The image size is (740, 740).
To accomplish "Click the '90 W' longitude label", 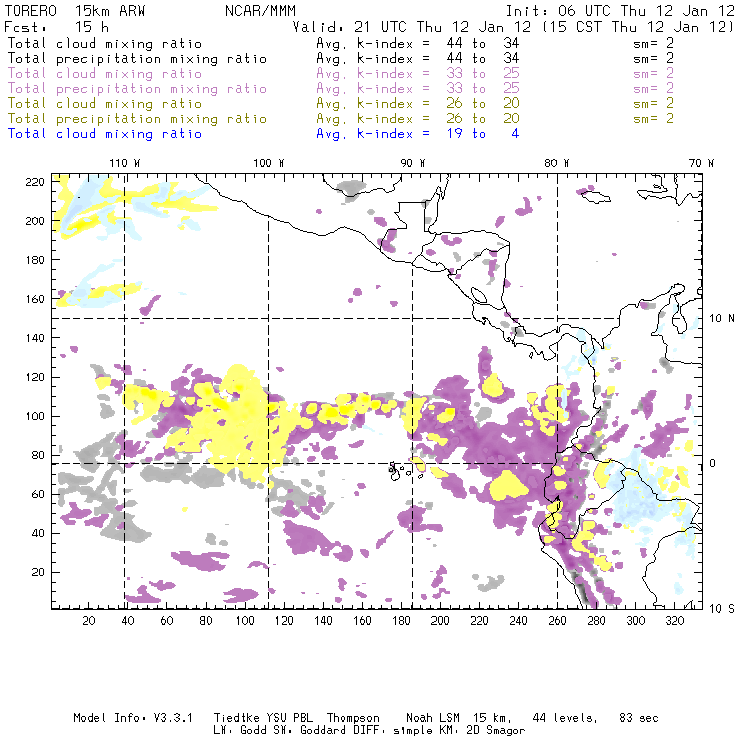I will pyautogui.click(x=413, y=163).
